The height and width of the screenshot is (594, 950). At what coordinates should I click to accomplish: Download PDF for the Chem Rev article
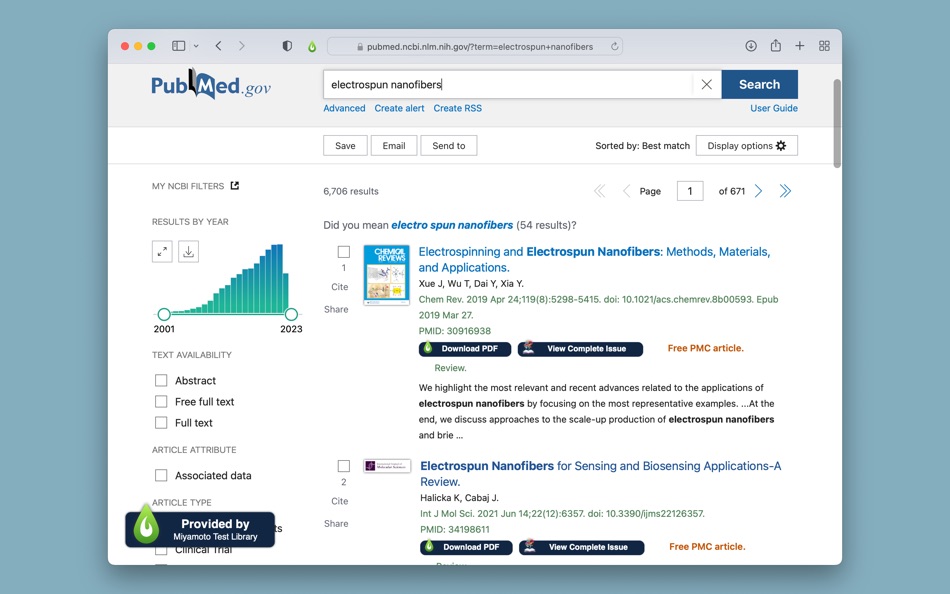pyautogui.click(x=465, y=349)
